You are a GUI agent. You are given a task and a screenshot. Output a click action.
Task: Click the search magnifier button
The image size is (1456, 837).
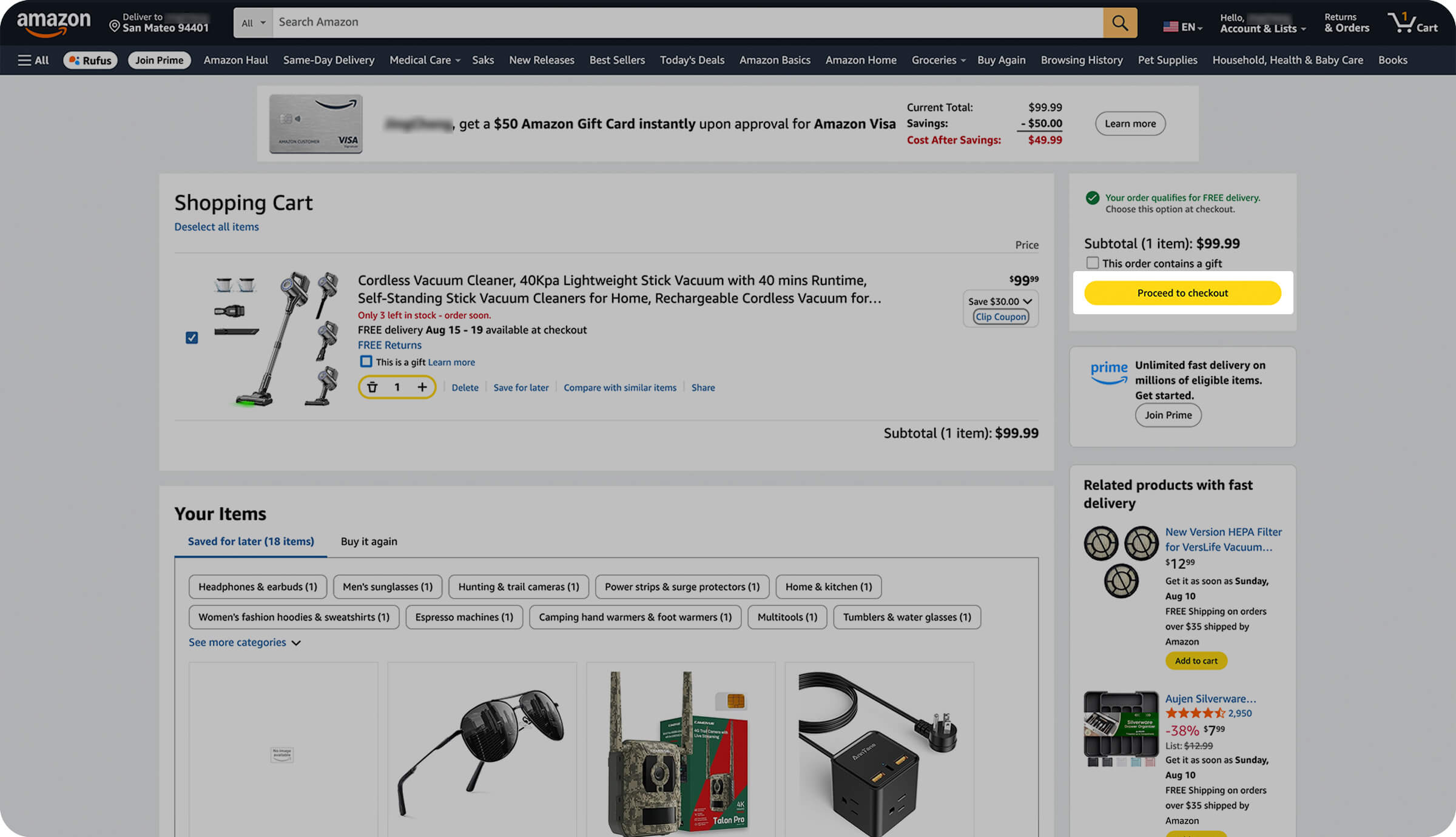click(1120, 23)
